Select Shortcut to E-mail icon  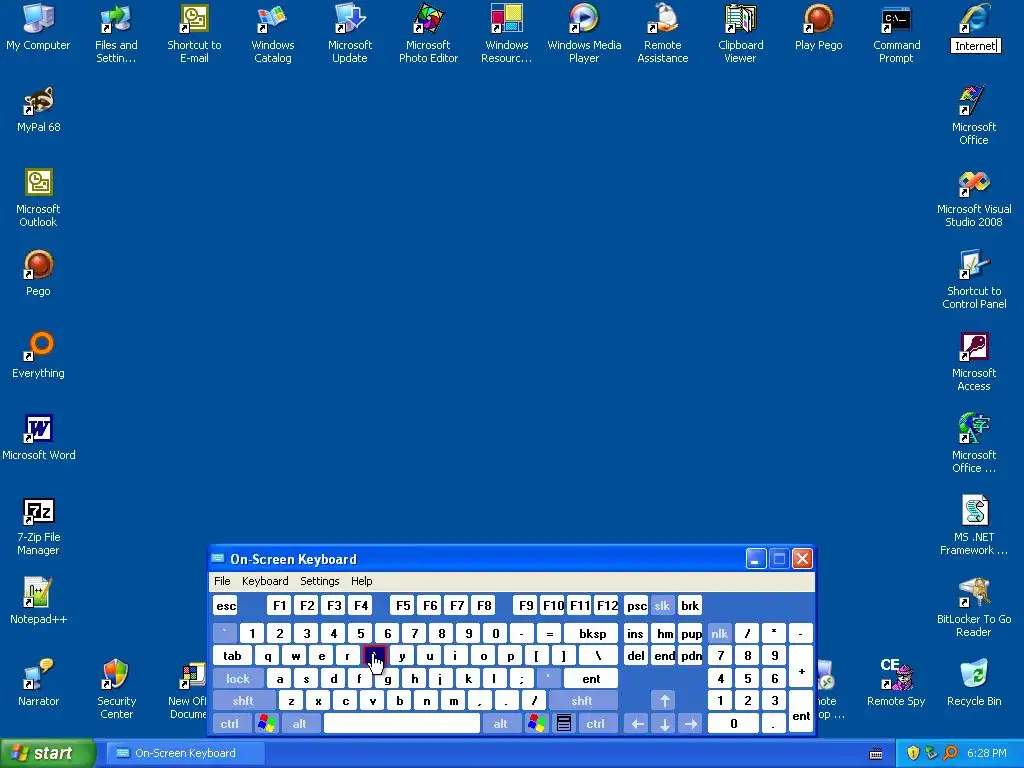194,33
